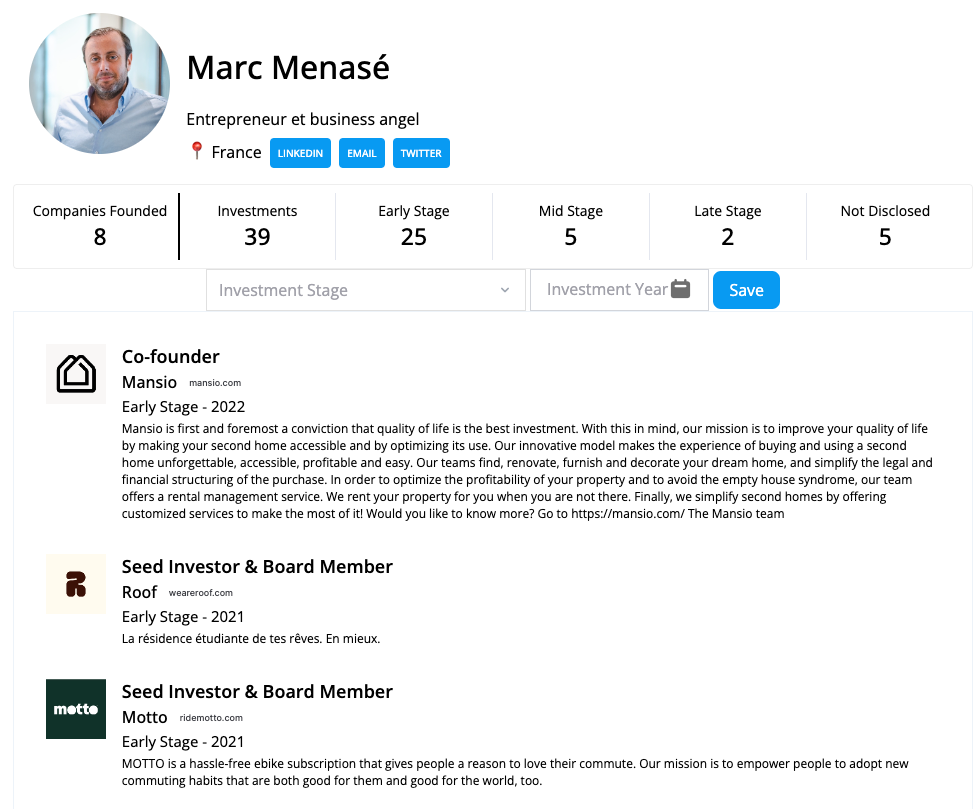
Task: Expand the Investment Stage dropdown arrow
Action: pyautogui.click(x=505, y=290)
